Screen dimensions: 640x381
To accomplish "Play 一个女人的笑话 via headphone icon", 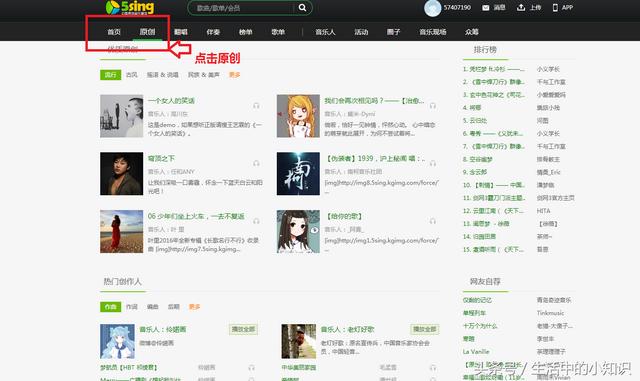I will (256, 106).
